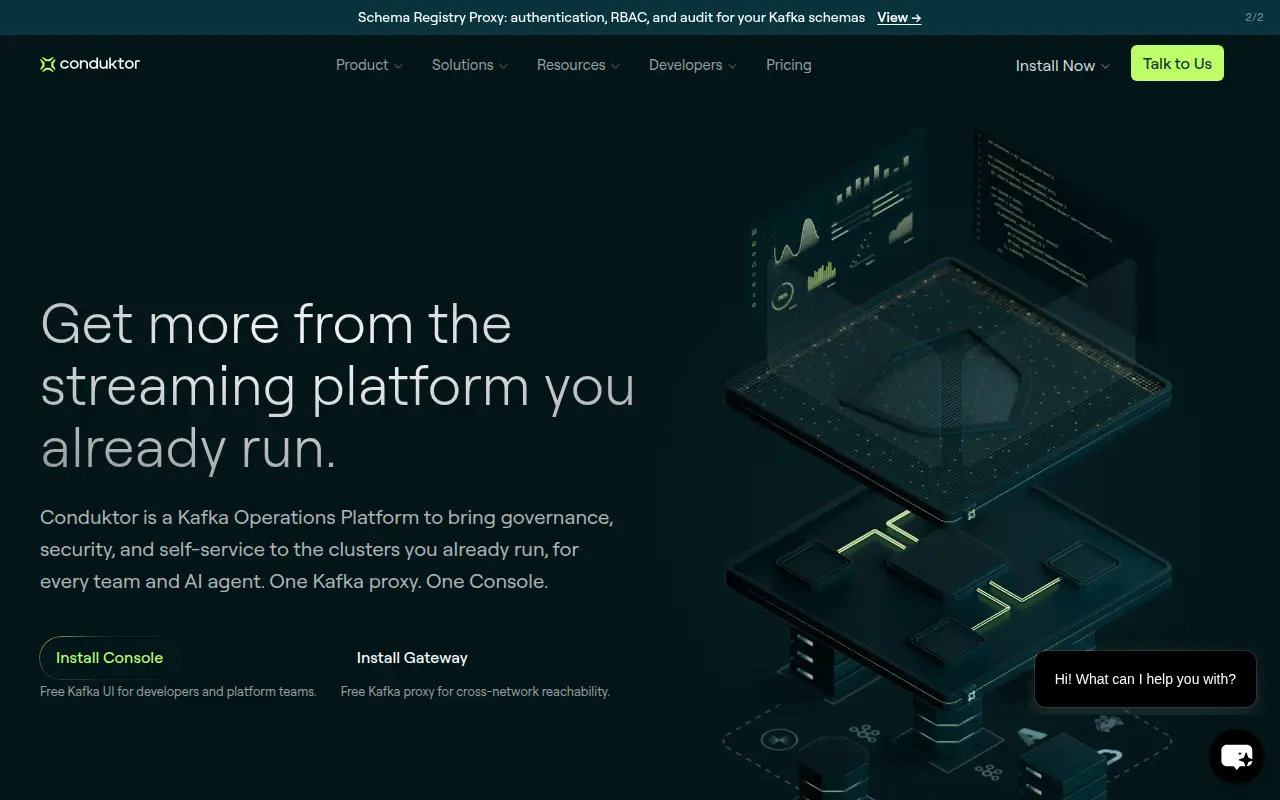This screenshot has height=800, width=1280.
Task: Expand the Resources dropdown chevron
Action: click(615, 66)
